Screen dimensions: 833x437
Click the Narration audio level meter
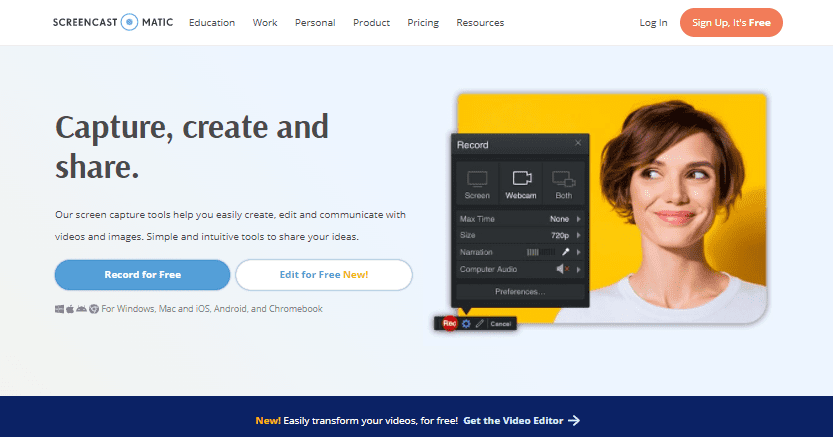(540, 252)
